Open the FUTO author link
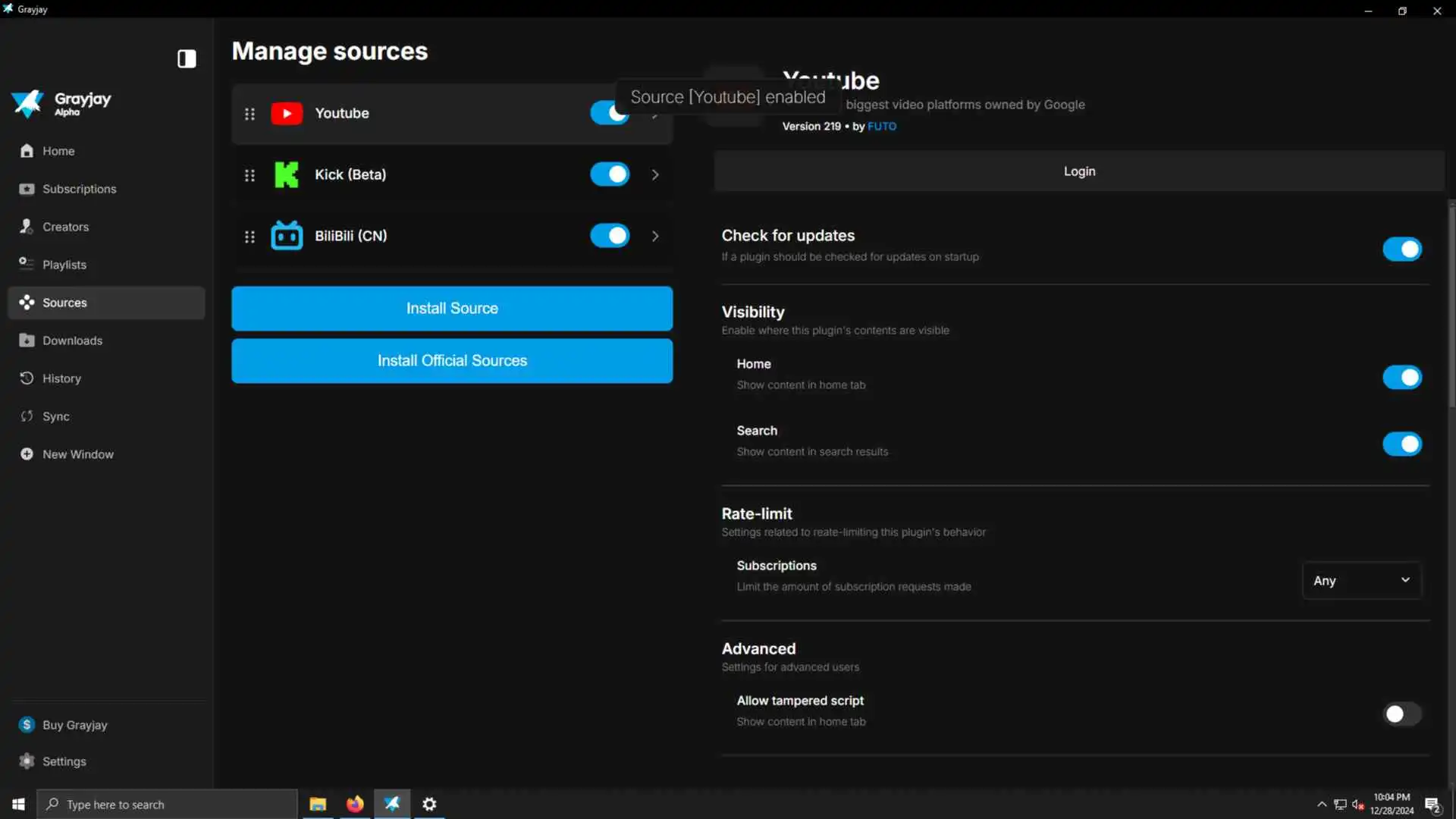The image size is (1456, 819). (x=881, y=126)
